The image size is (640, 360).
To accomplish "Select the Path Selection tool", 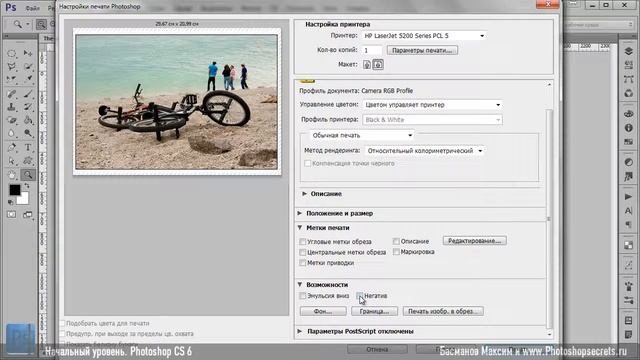I will (x=11, y=161).
